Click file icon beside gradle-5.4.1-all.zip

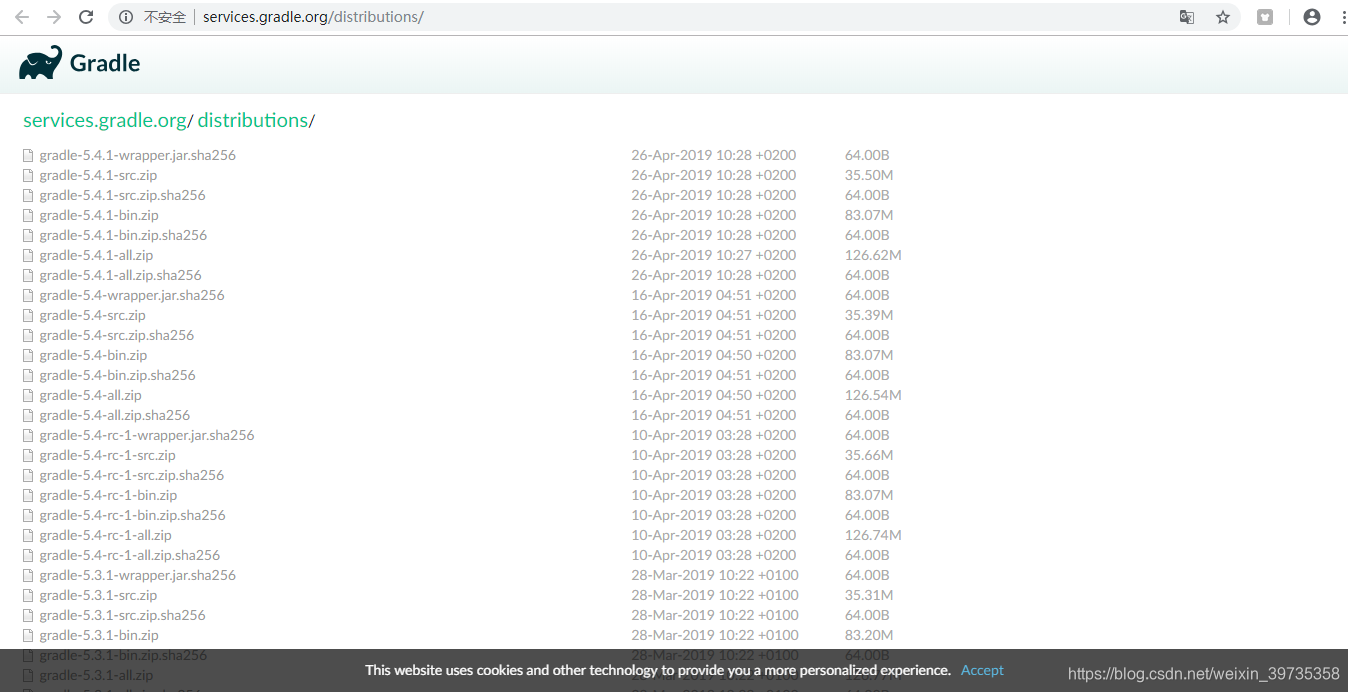(x=29, y=255)
